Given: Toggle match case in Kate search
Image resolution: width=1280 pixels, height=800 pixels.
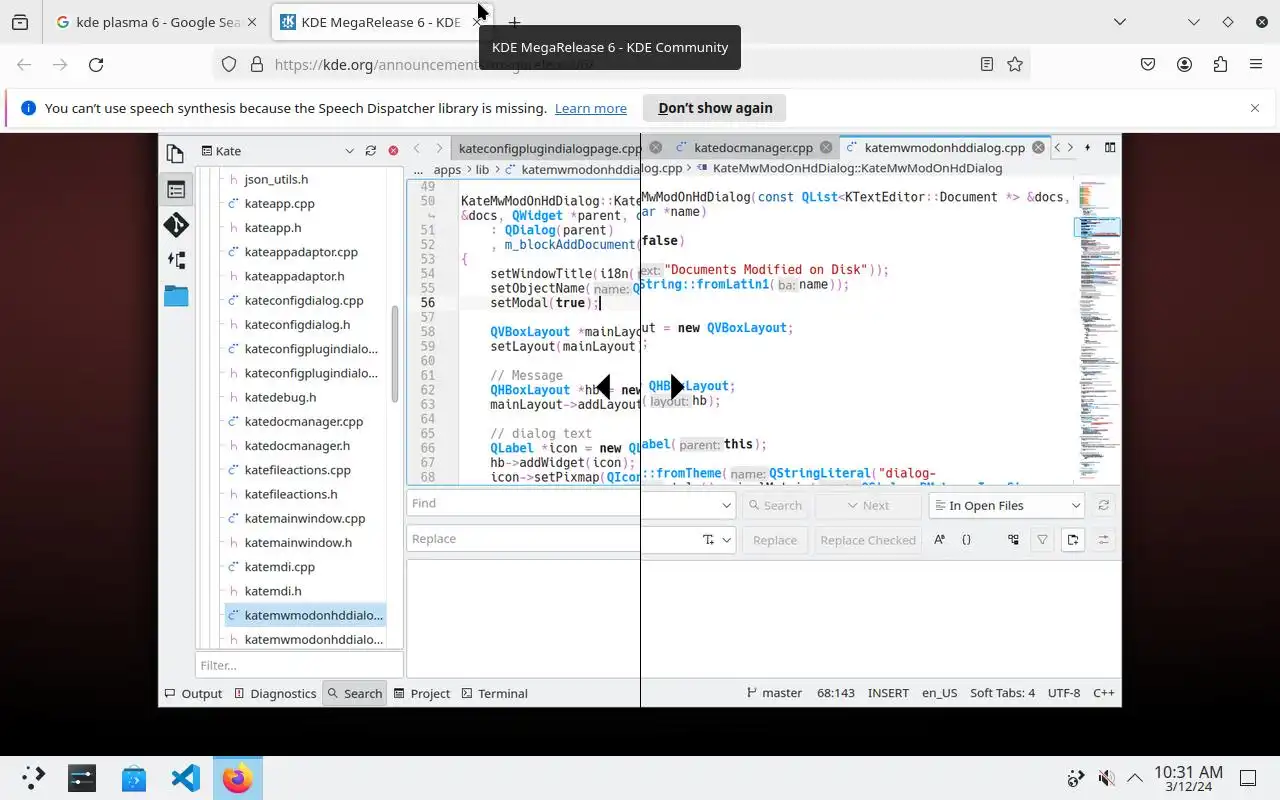Looking at the screenshot, I should pos(939,540).
